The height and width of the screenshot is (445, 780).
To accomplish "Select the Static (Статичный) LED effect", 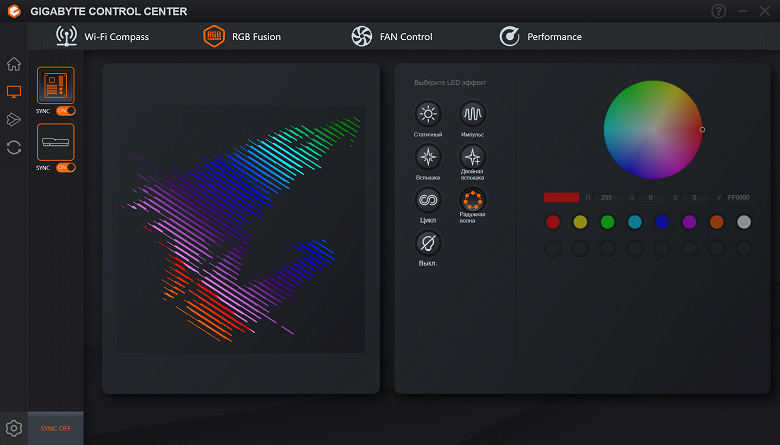I will [428, 114].
